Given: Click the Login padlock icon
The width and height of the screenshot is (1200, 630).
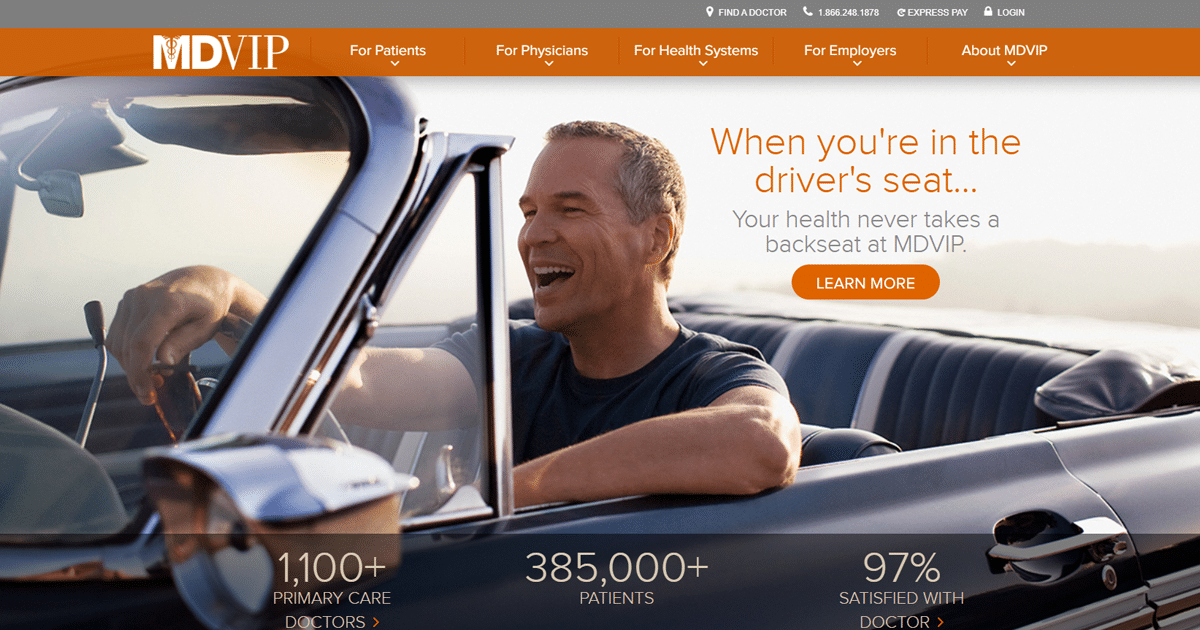Looking at the screenshot, I should 988,12.
